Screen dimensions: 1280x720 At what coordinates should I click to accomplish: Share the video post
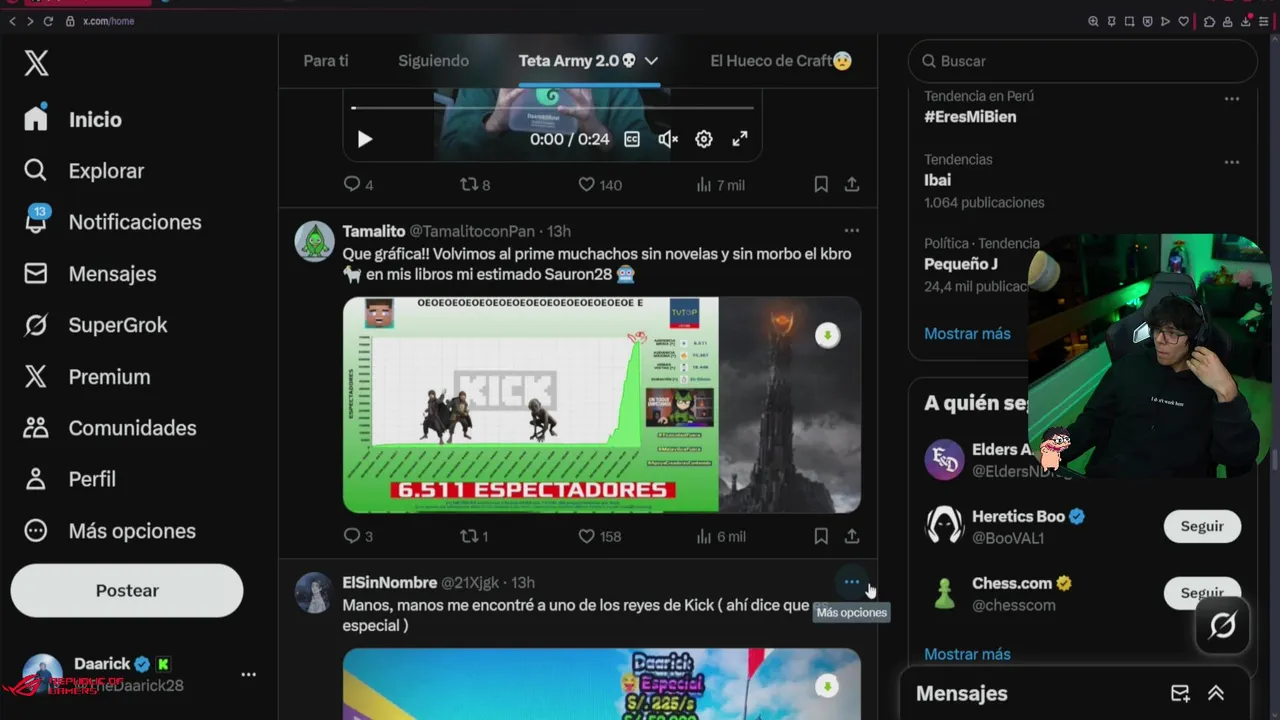(x=852, y=184)
